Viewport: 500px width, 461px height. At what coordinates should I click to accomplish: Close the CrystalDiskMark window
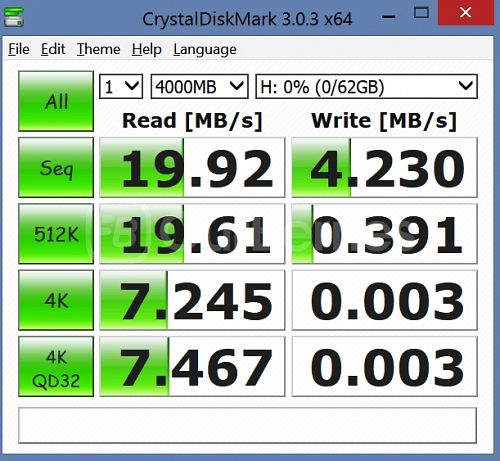(465, 13)
